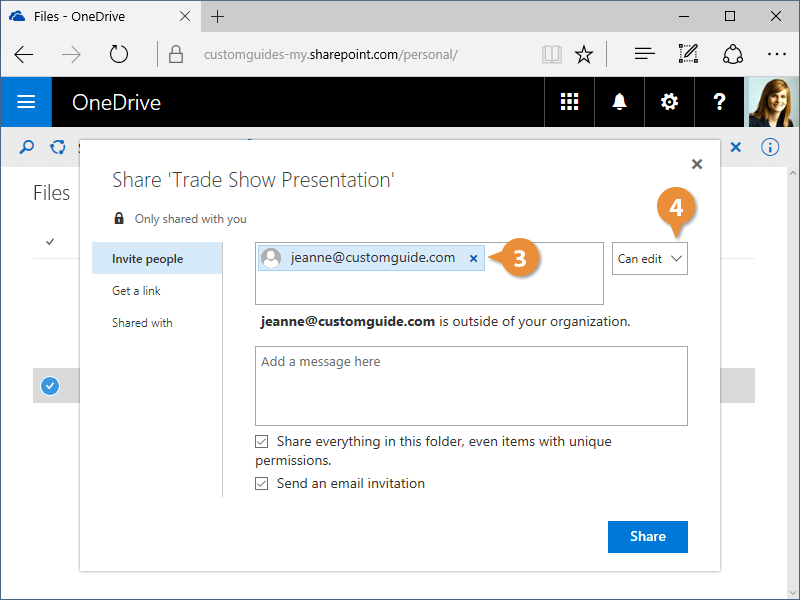This screenshot has height=600, width=800.
Task: Close the Share dialog
Action: (697, 164)
